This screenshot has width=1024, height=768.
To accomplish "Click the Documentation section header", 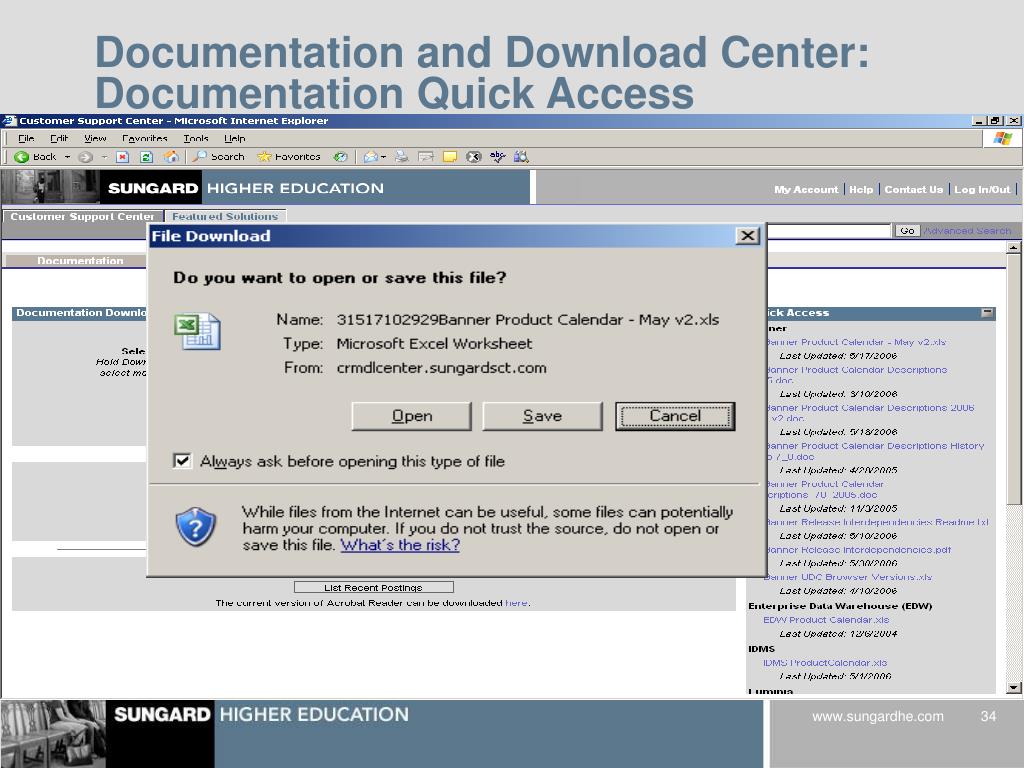I will (80, 261).
